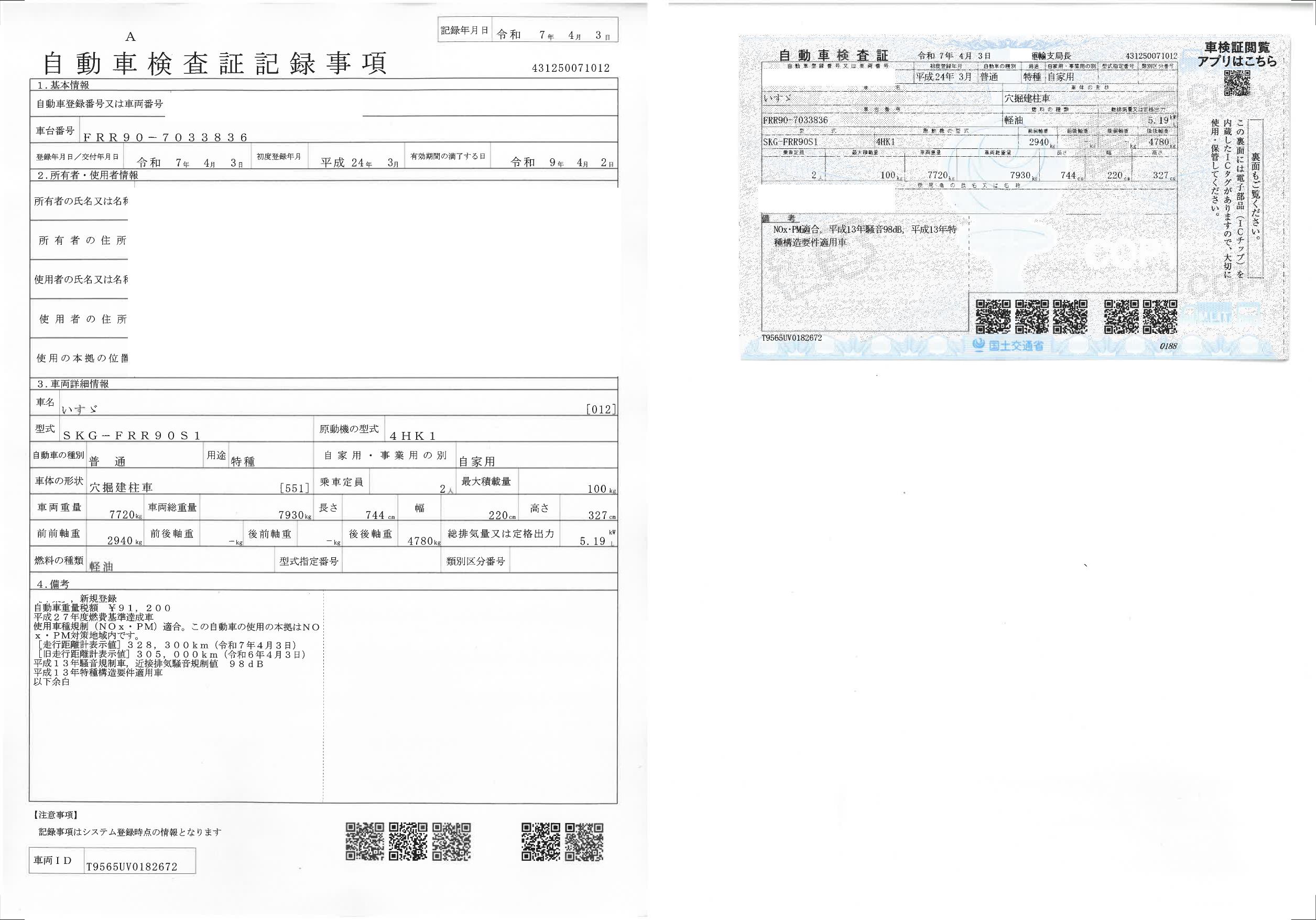Click the 登録年月日/交付年月日 label
This screenshot has width=1316, height=920.
[78, 157]
